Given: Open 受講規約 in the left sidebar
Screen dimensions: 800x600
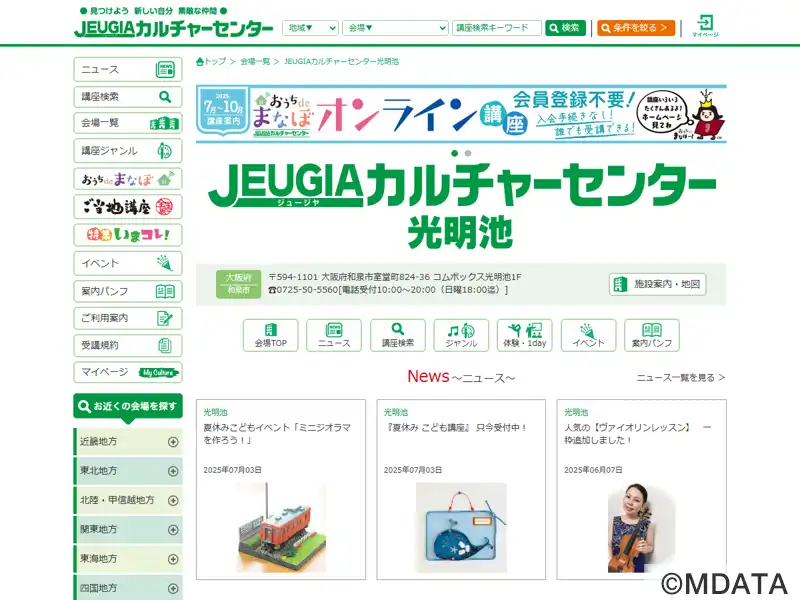Looking at the screenshot, I should click(128, 345).
